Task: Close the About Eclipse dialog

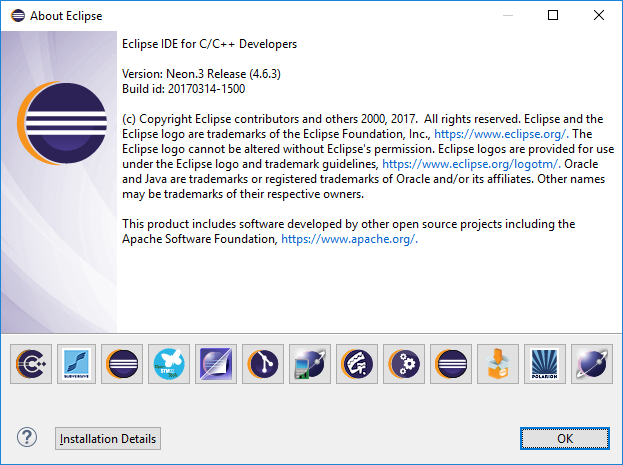Action: [x=599, y=15]
